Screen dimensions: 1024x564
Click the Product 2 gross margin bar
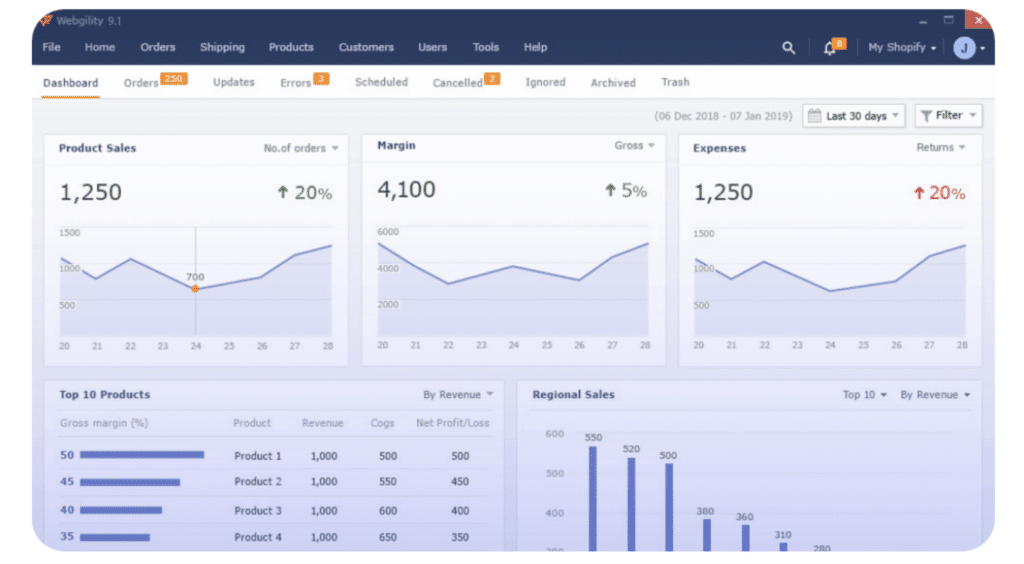pyautogui.click(x=130, y=482)
